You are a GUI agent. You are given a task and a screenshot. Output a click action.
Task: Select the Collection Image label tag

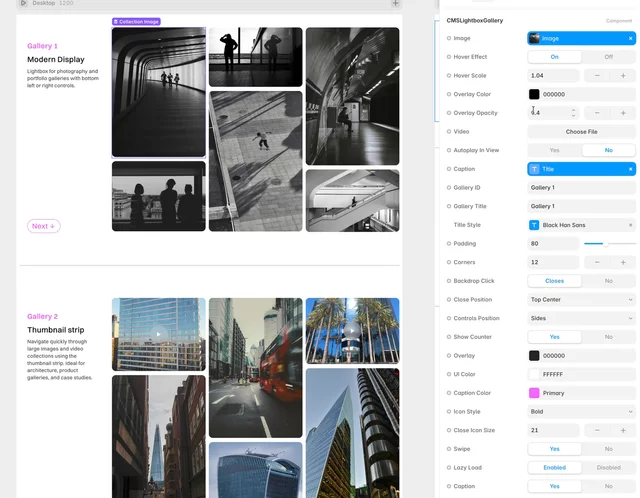tap(136, 22)
